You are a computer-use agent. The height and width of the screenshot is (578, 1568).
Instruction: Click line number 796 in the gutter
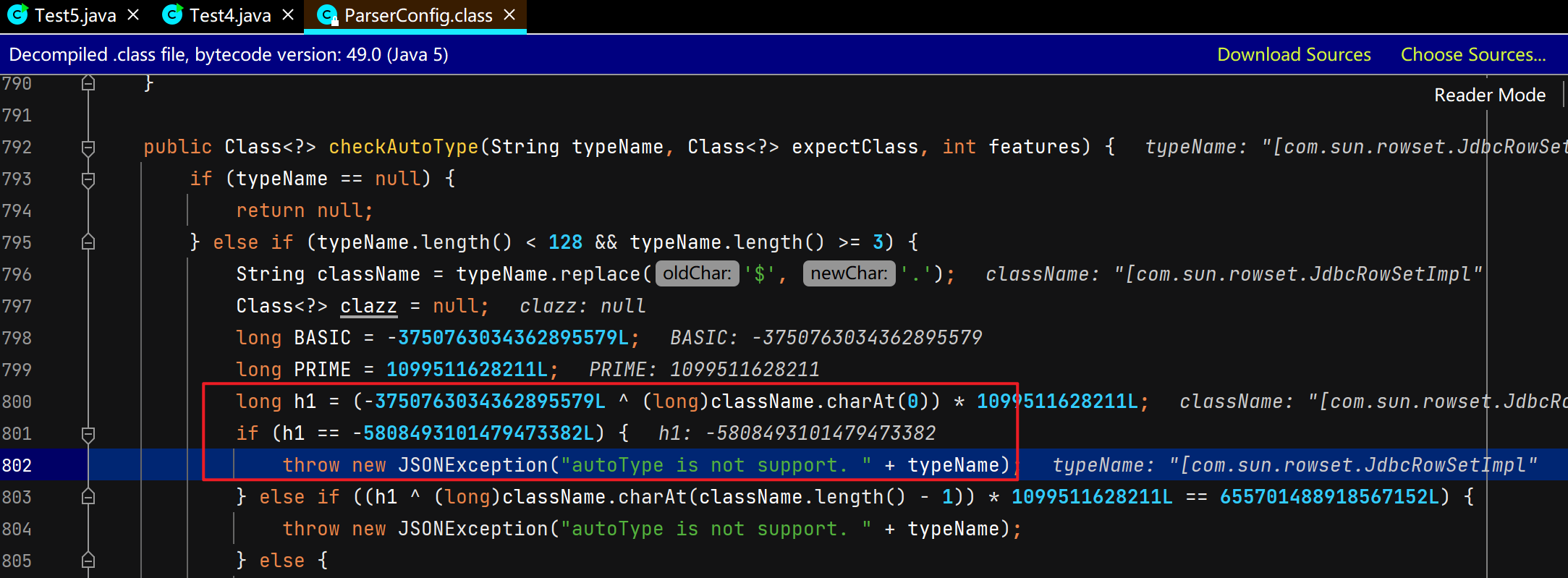pos(17,274)
